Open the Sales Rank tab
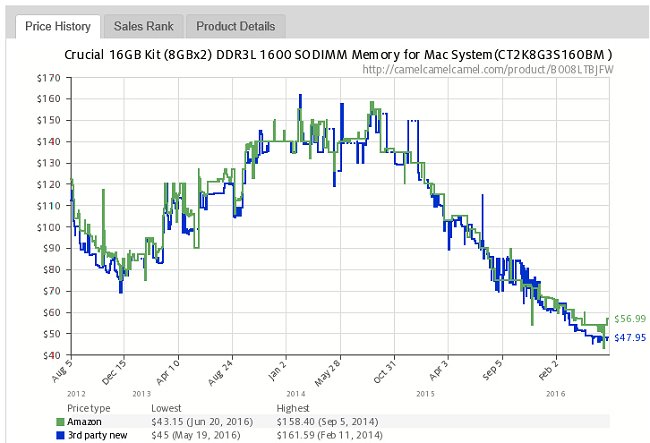Screen dimensions: 650x443 click(x=143, y=27)
